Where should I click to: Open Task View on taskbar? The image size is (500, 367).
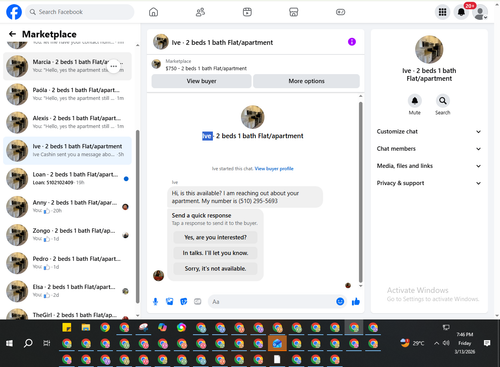pos(47,343)
